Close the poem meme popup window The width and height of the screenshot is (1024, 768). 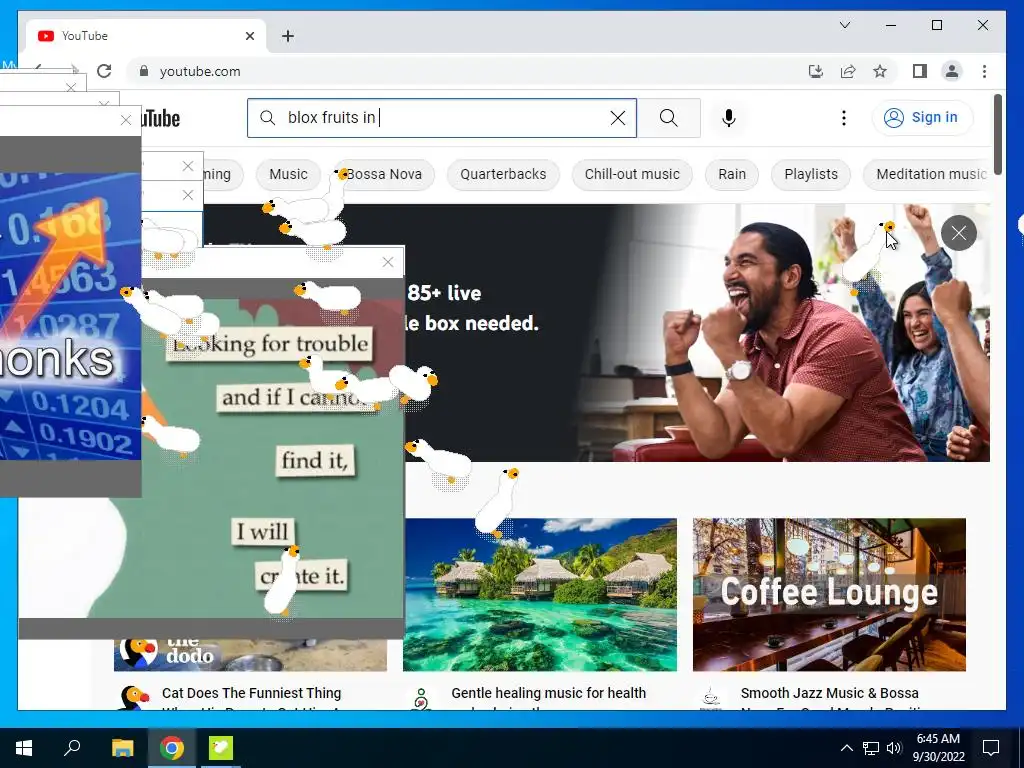pyautogui.click(x=387, y=263)
